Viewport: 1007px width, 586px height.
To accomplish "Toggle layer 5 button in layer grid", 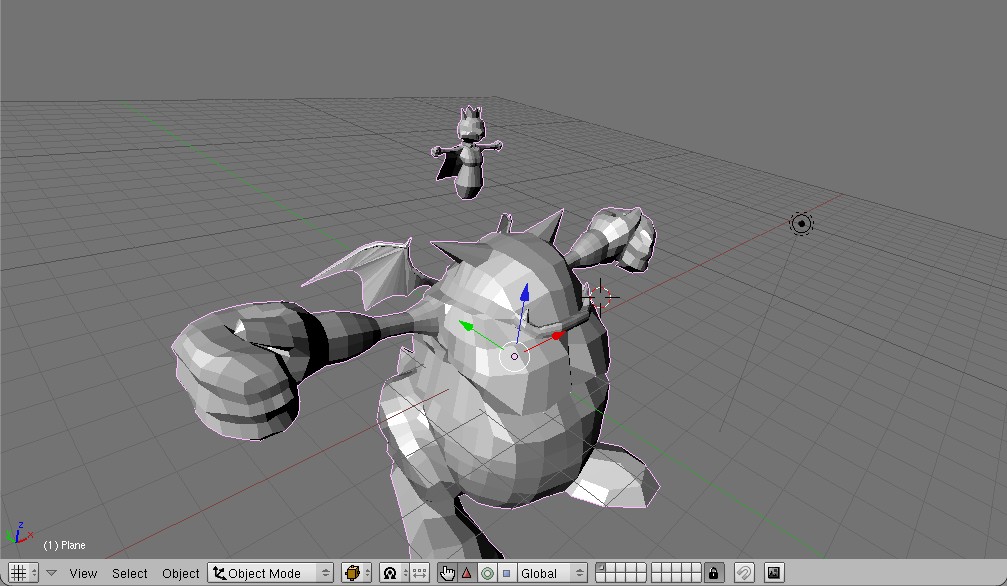I will tap(641, 567).
